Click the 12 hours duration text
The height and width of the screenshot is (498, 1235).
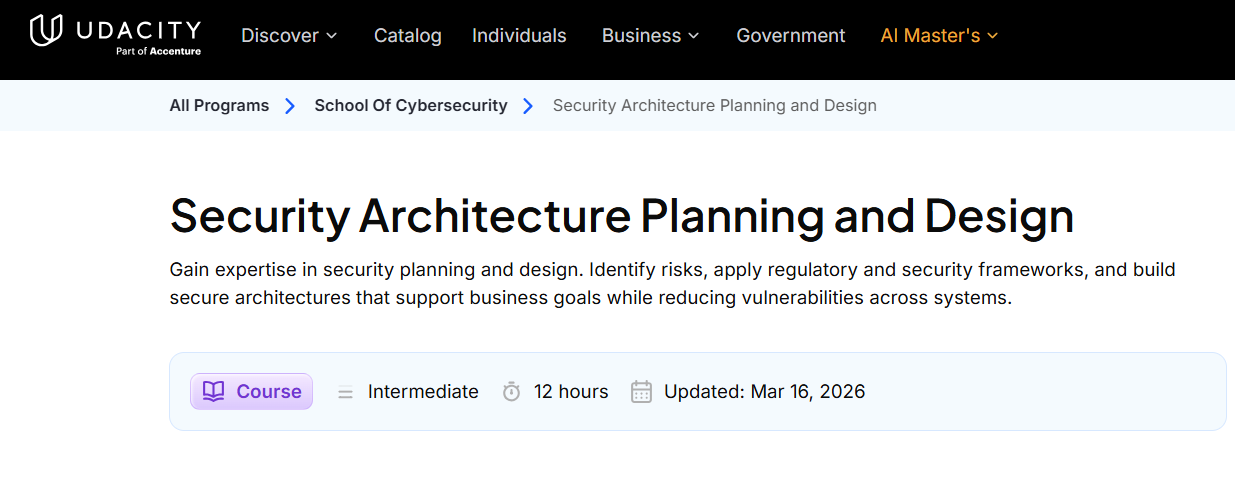coord(571,392)
